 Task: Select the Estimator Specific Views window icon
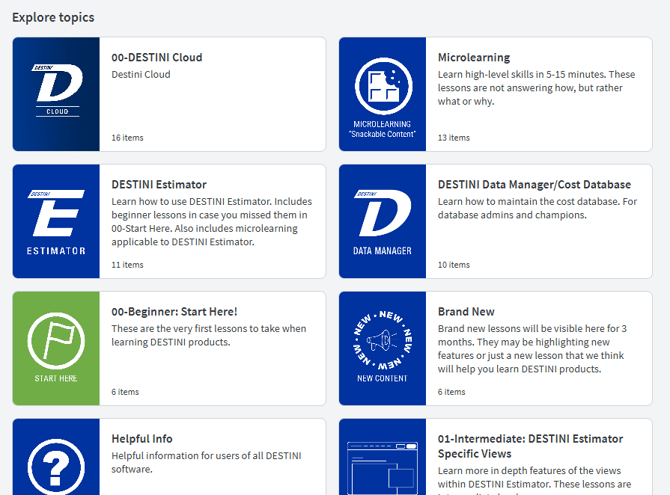(382, 465)
